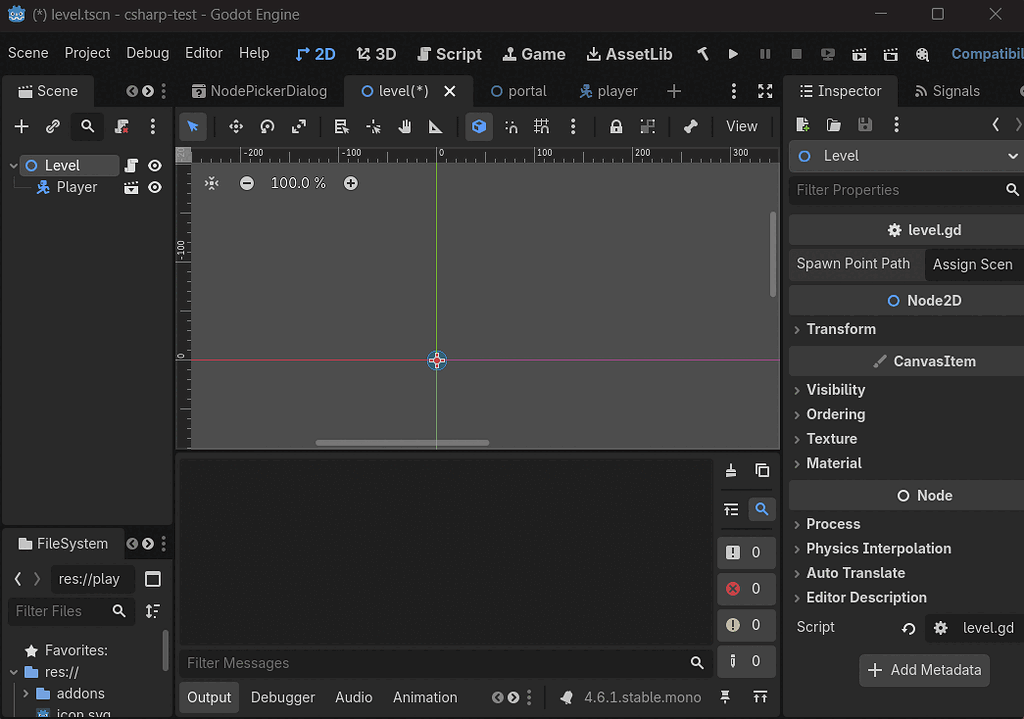
Task: Switch to the Script workspace
Action: click(x=449, y=54)
